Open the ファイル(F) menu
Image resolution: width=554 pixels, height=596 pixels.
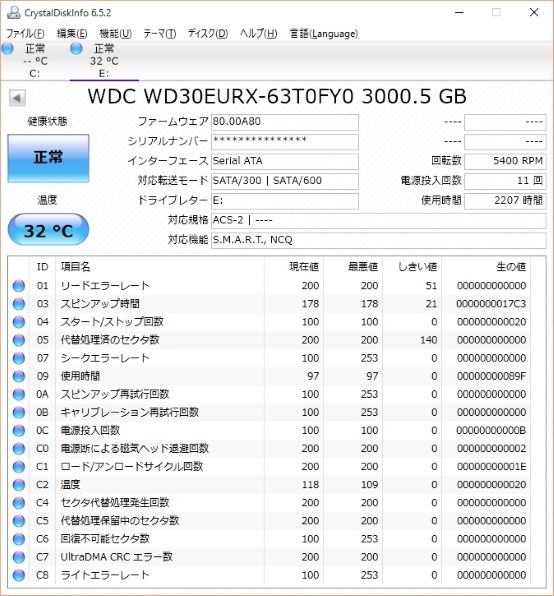[x=25, y=34]
